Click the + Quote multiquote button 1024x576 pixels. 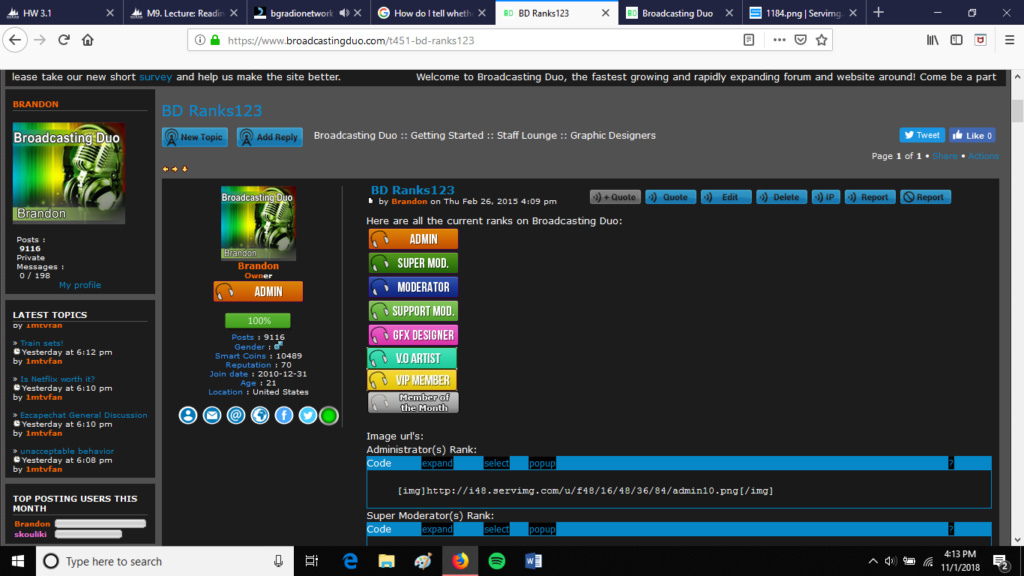pyautogui.click(x=615, y=197)
